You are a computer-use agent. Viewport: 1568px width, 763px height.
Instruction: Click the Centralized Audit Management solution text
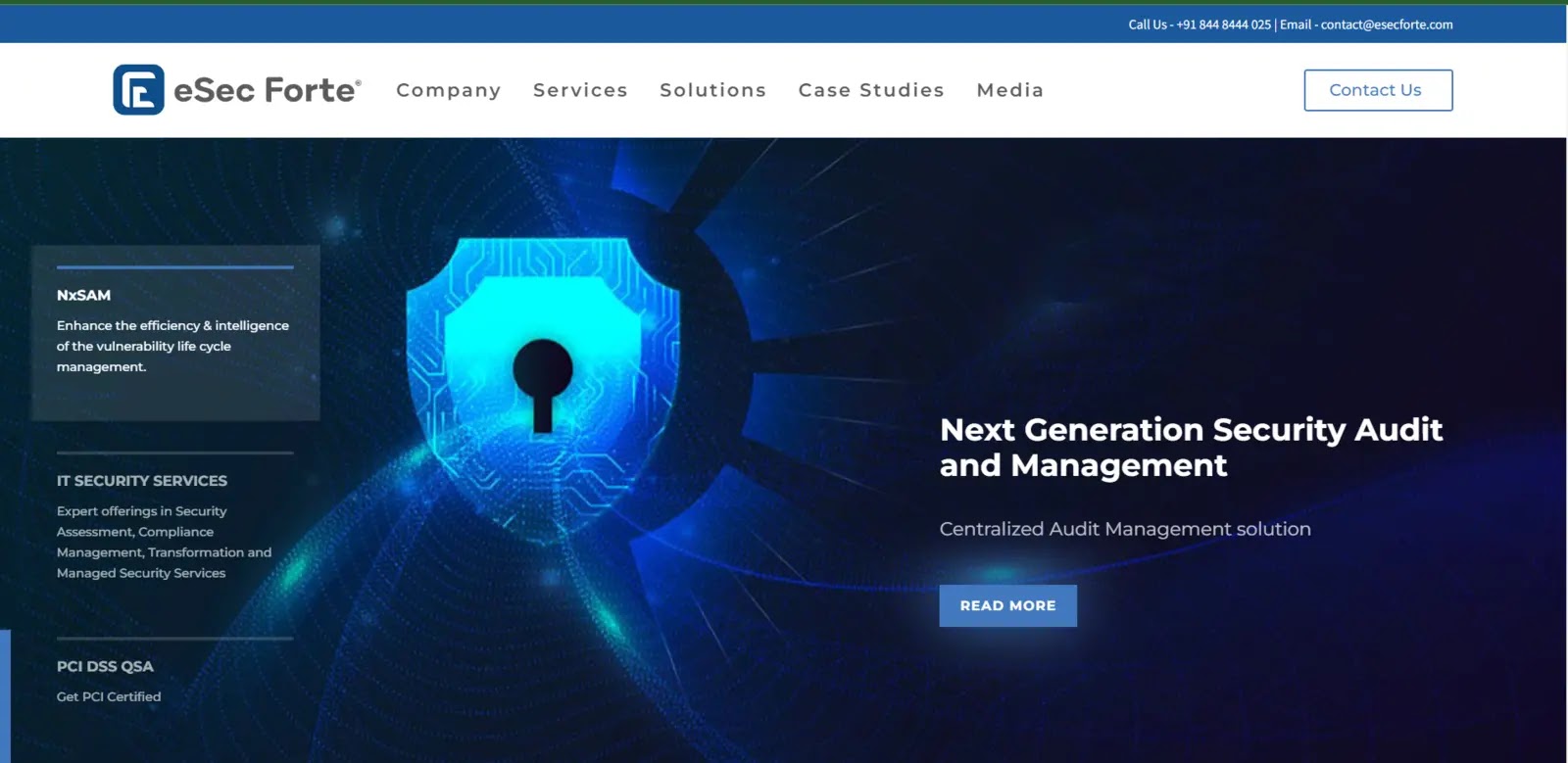[1125, 529]
